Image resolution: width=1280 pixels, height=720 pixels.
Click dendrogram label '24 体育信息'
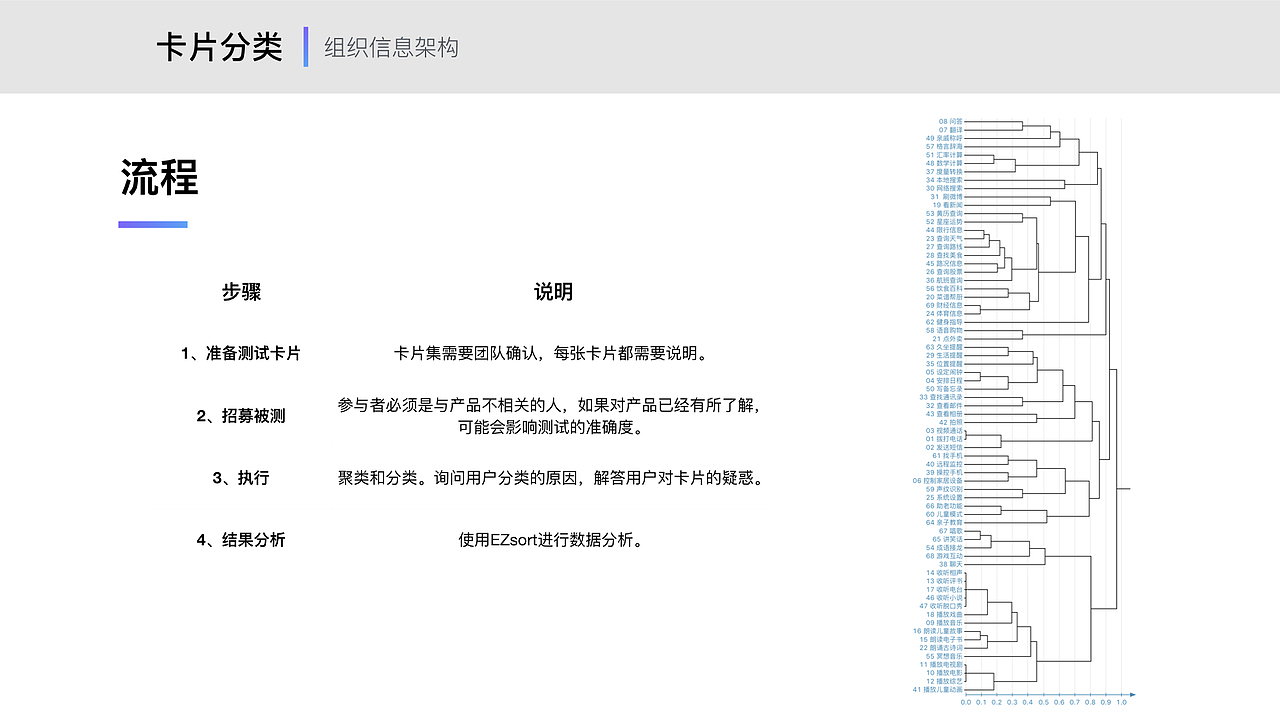[x=945, y=313]
